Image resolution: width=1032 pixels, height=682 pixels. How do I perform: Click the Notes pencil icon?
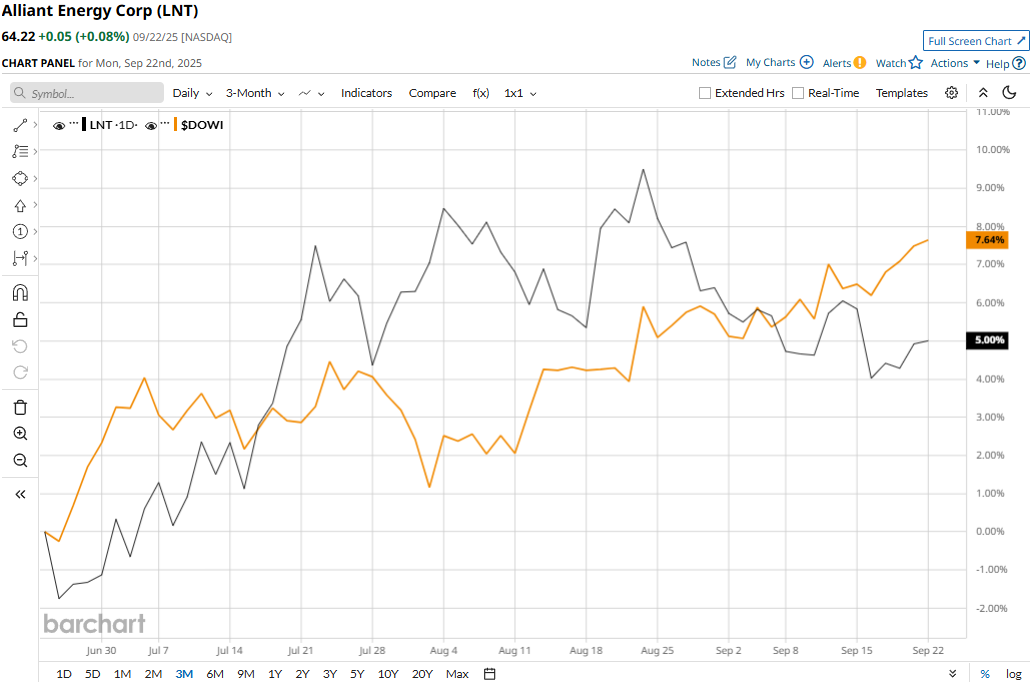point(730,63)
